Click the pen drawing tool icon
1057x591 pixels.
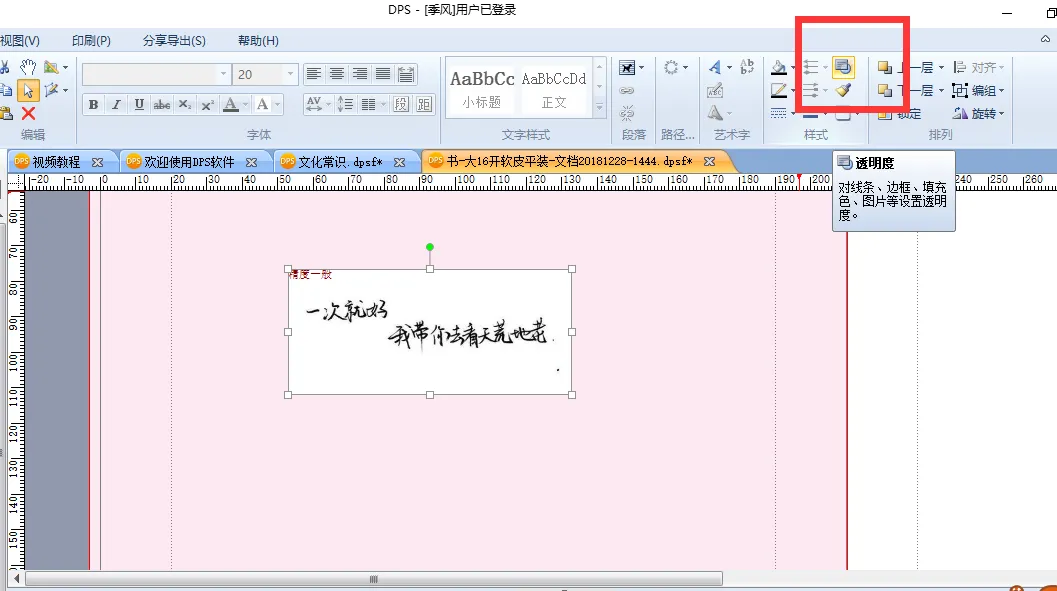point(51,90)
